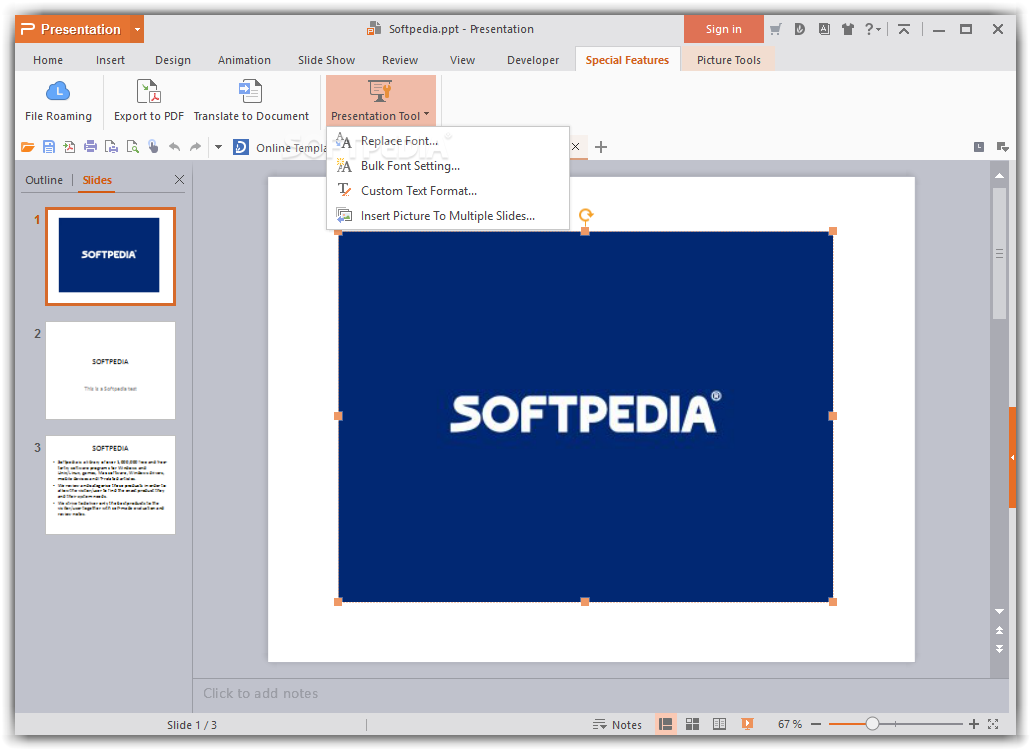
Task: Switch to the Insert tab
Action: click(110, 60)
